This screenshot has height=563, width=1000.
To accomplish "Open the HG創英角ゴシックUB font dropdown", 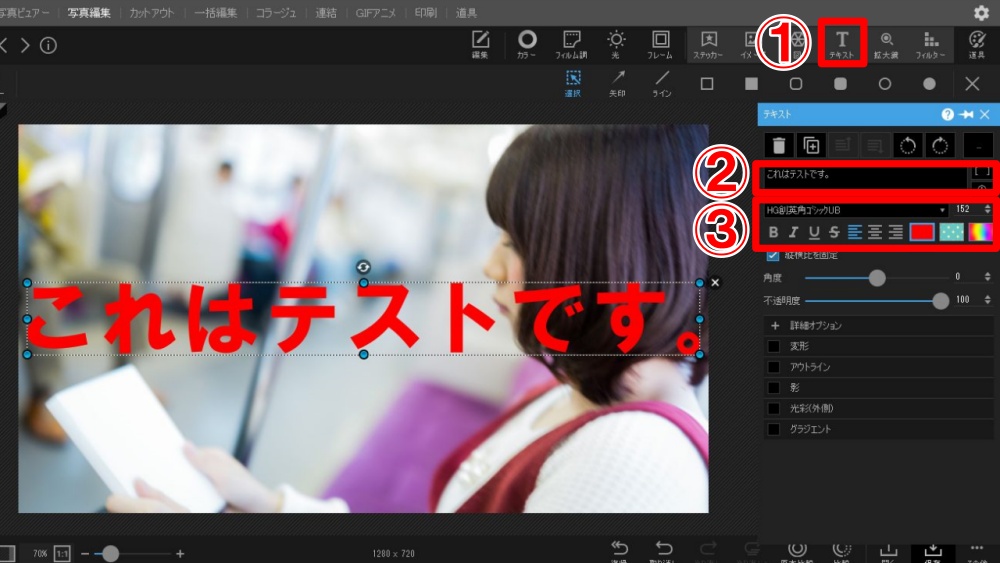I will [856, 210].
